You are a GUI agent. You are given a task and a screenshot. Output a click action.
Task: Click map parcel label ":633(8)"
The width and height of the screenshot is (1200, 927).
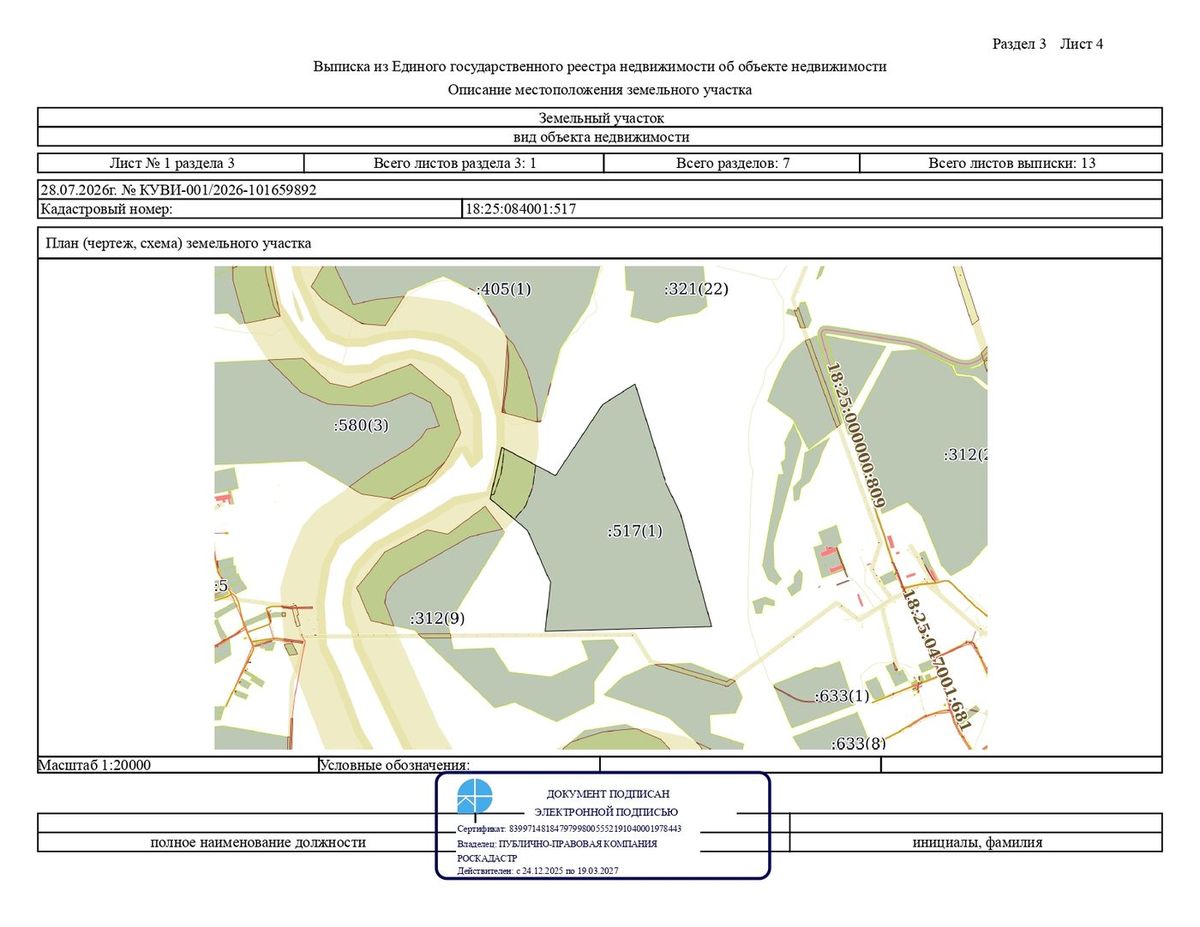pyautogui.click(x=858, y=743)
